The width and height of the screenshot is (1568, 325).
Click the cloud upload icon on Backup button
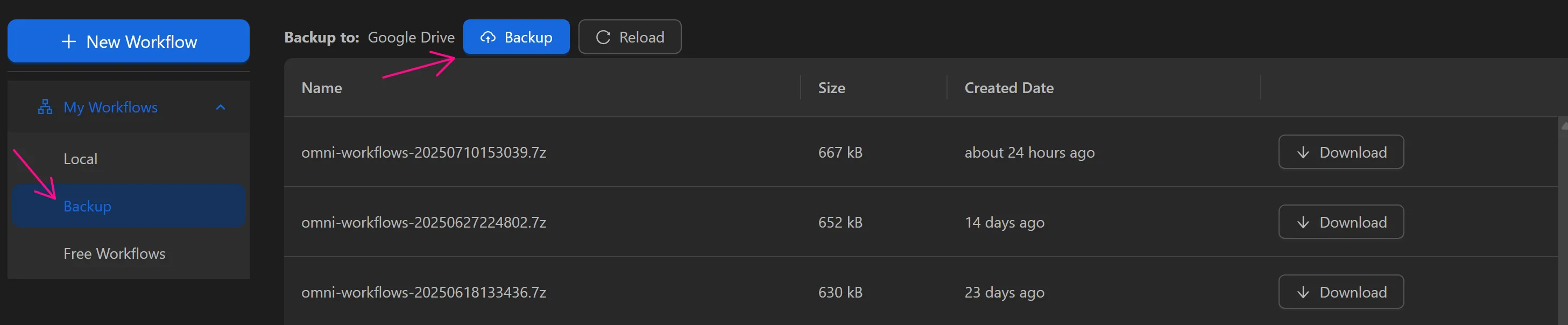(x=488, y=37)
